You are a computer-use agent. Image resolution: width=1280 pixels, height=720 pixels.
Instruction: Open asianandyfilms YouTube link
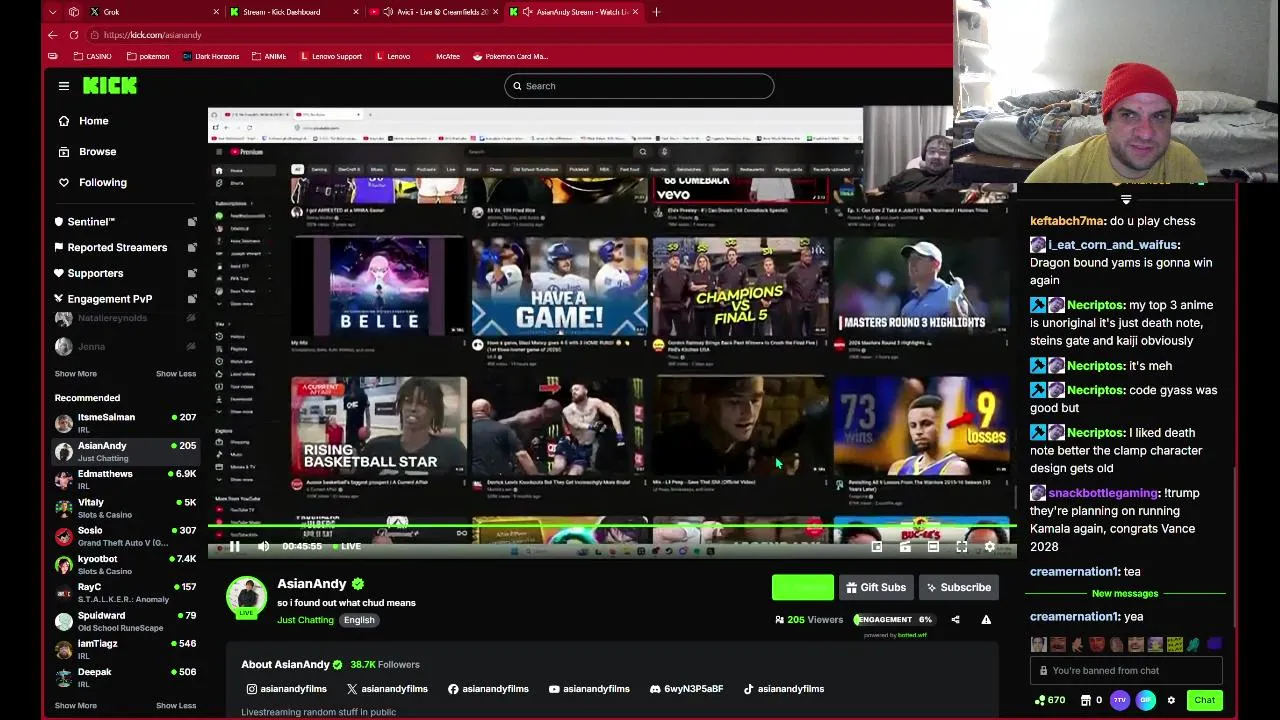[589, 689]
